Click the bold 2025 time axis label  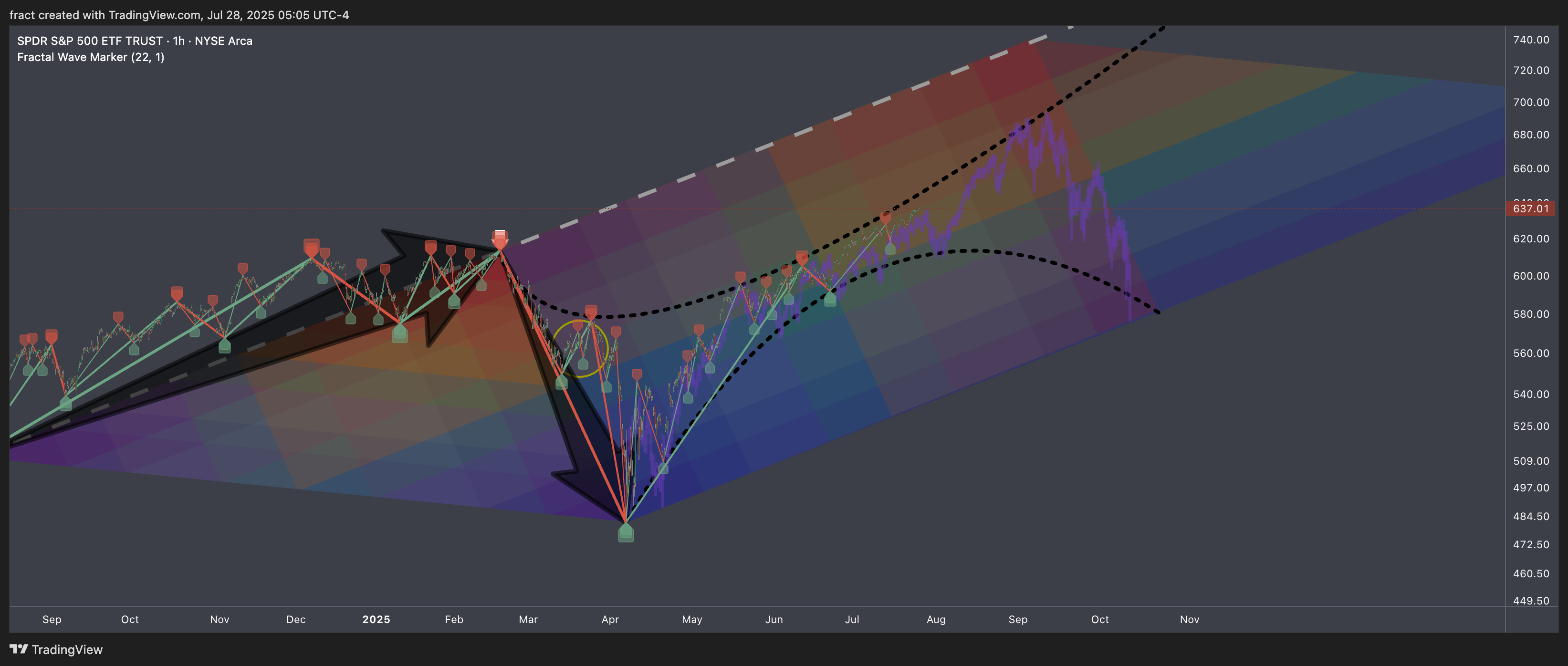click(x=376, y=619)
